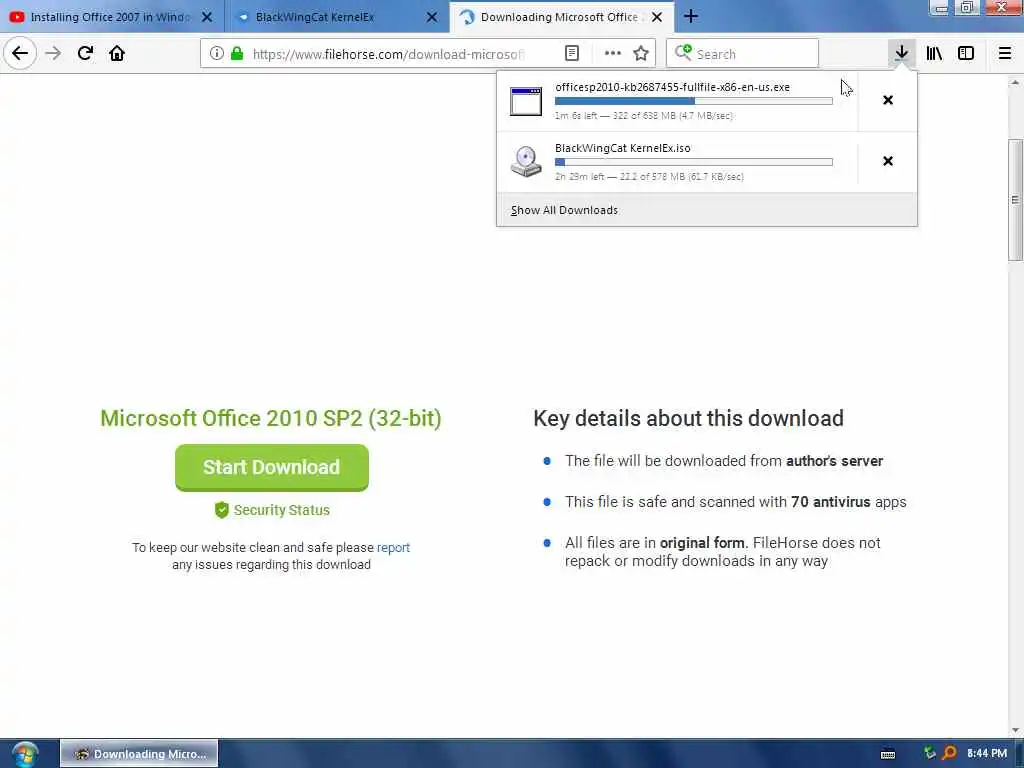The image size is (1024, 768).
Task: Open page actions three-dot menu
Action: coord(613,54)
